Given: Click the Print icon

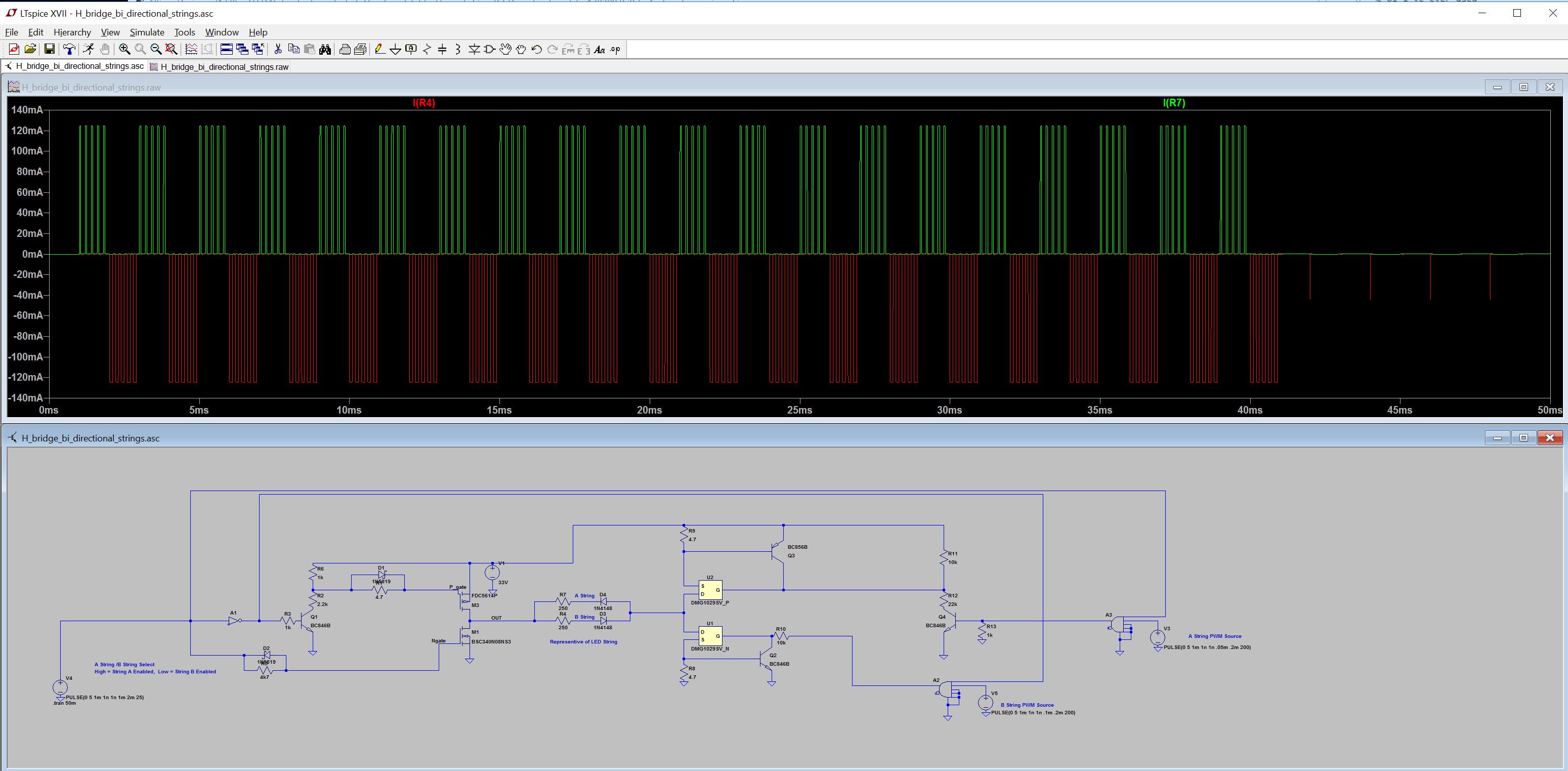Looking at the screenshot, I should click(x=345, y=49).
